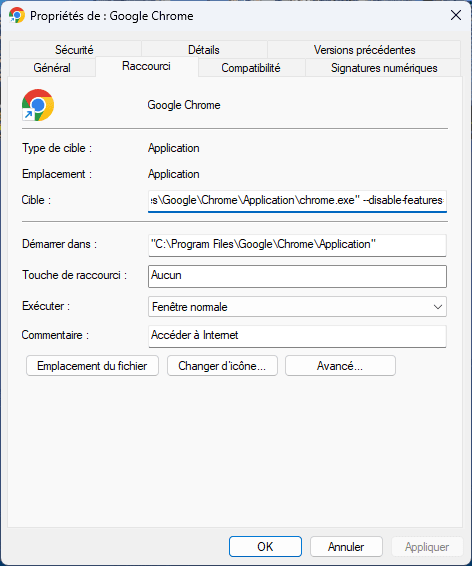Image resolution: width=472 pixels, height=566 pixels.
Task: Click the Application value beside Type de cible
Action: pos(174,148)
